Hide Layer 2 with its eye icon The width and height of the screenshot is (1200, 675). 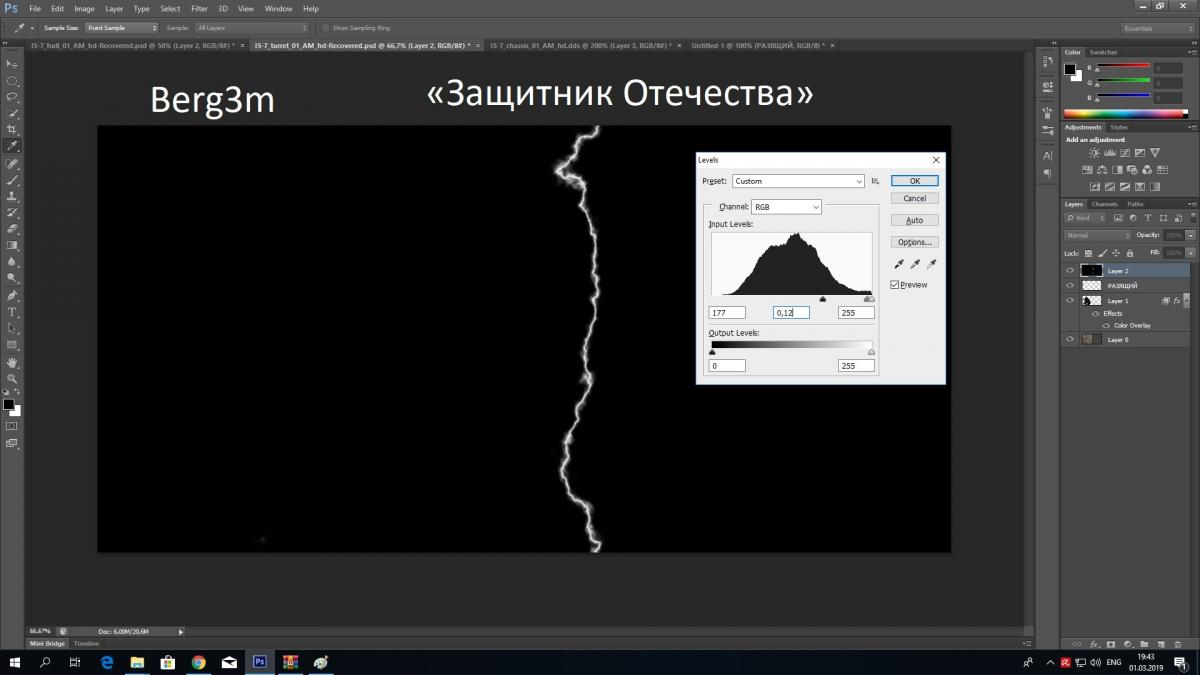click(x=1070, y=271)
